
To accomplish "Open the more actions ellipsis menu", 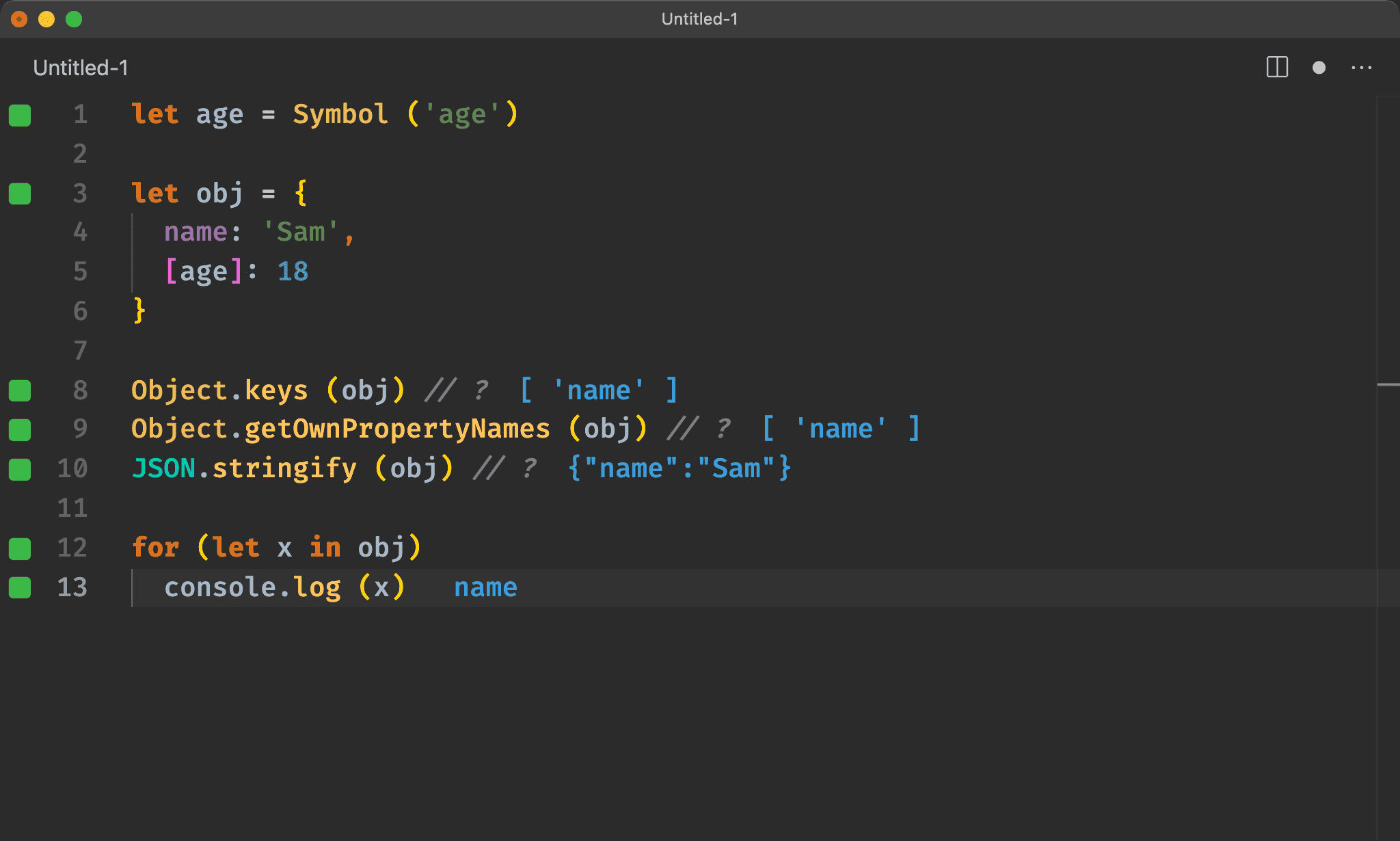I will click(x=1361, y=68).
